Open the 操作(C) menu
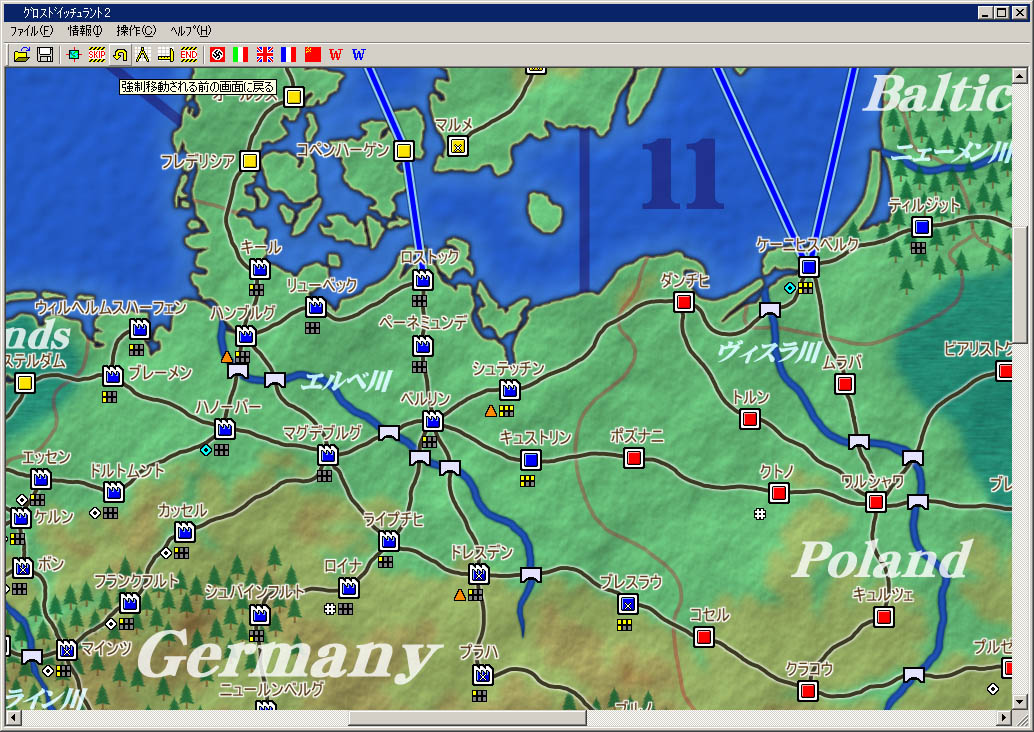Viewport: 1034px width, 732px height. pyautogui.click(x=136, y=31)
